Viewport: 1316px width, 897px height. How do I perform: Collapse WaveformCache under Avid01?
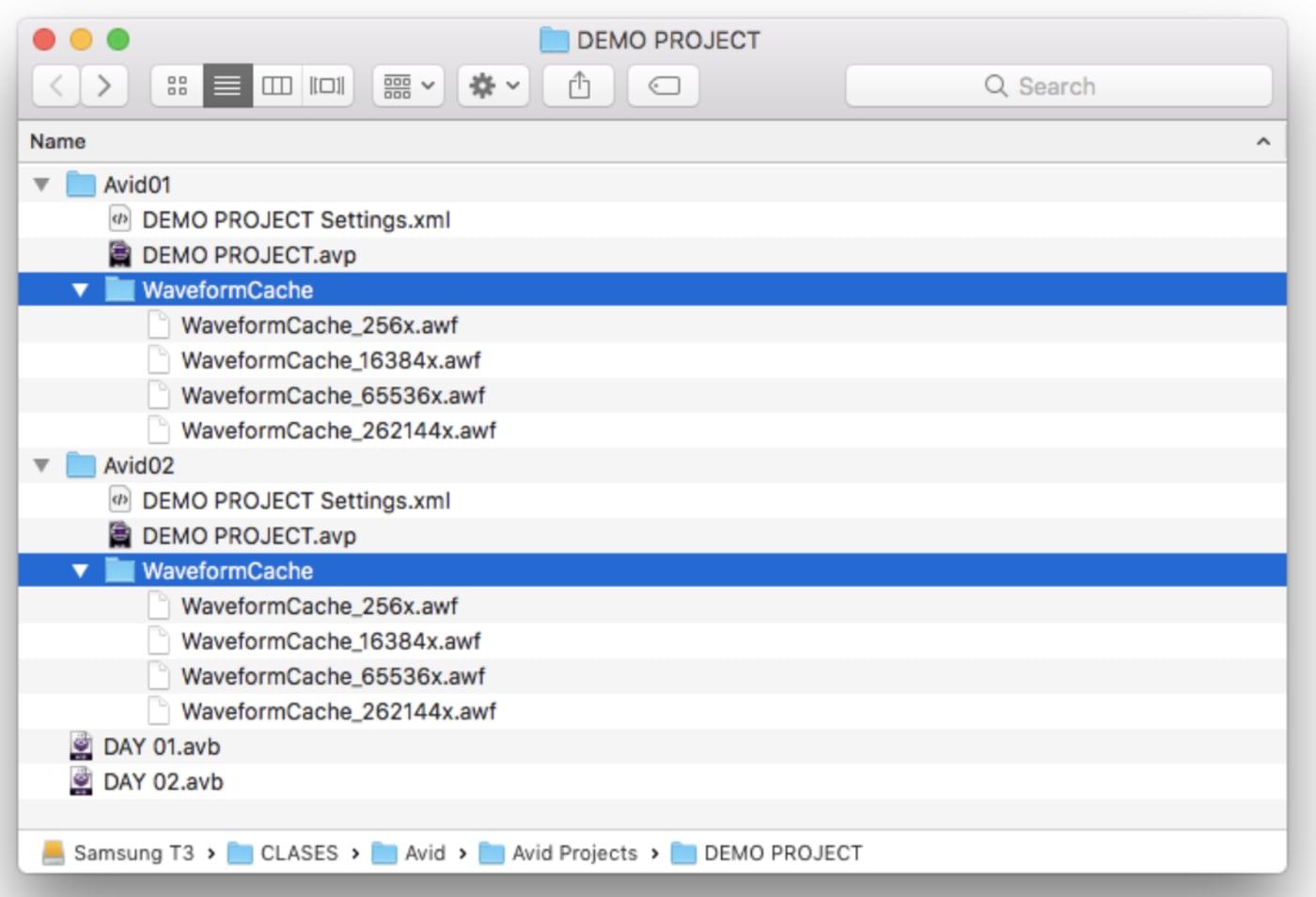[81, 290]
